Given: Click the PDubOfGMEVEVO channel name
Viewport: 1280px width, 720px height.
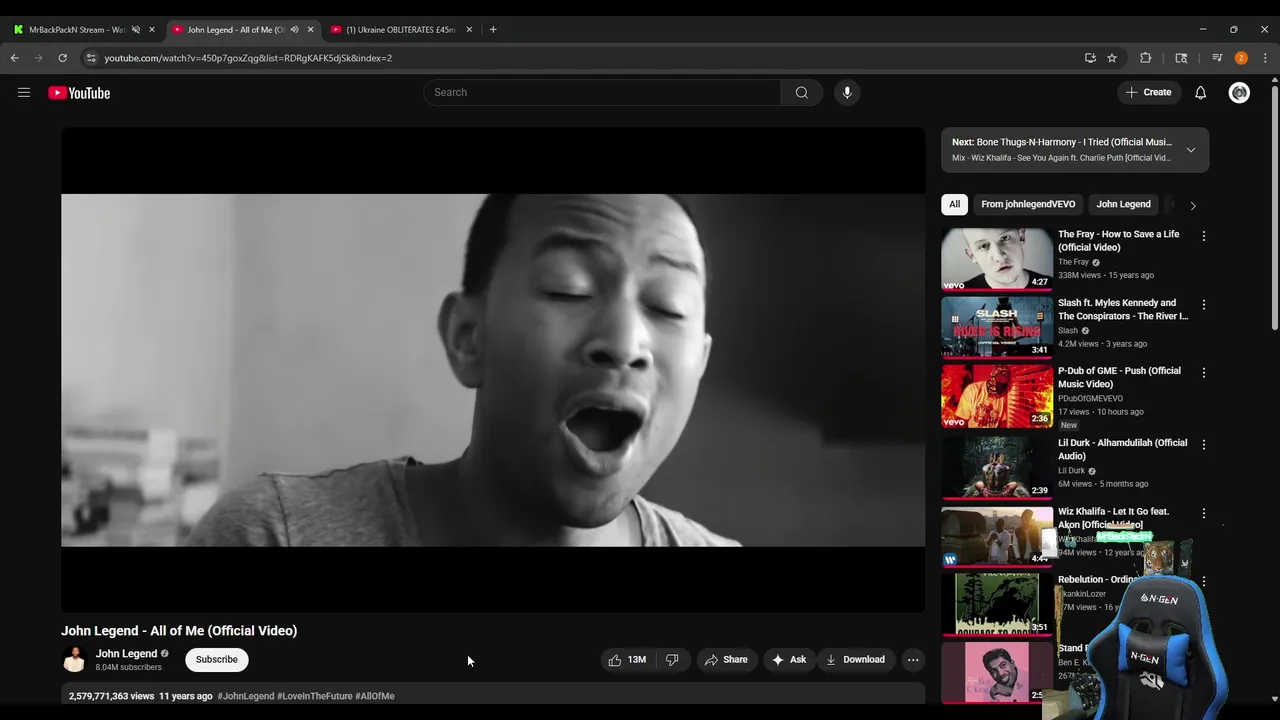Looking at the screenshot, I should (x=1090, y=398).
